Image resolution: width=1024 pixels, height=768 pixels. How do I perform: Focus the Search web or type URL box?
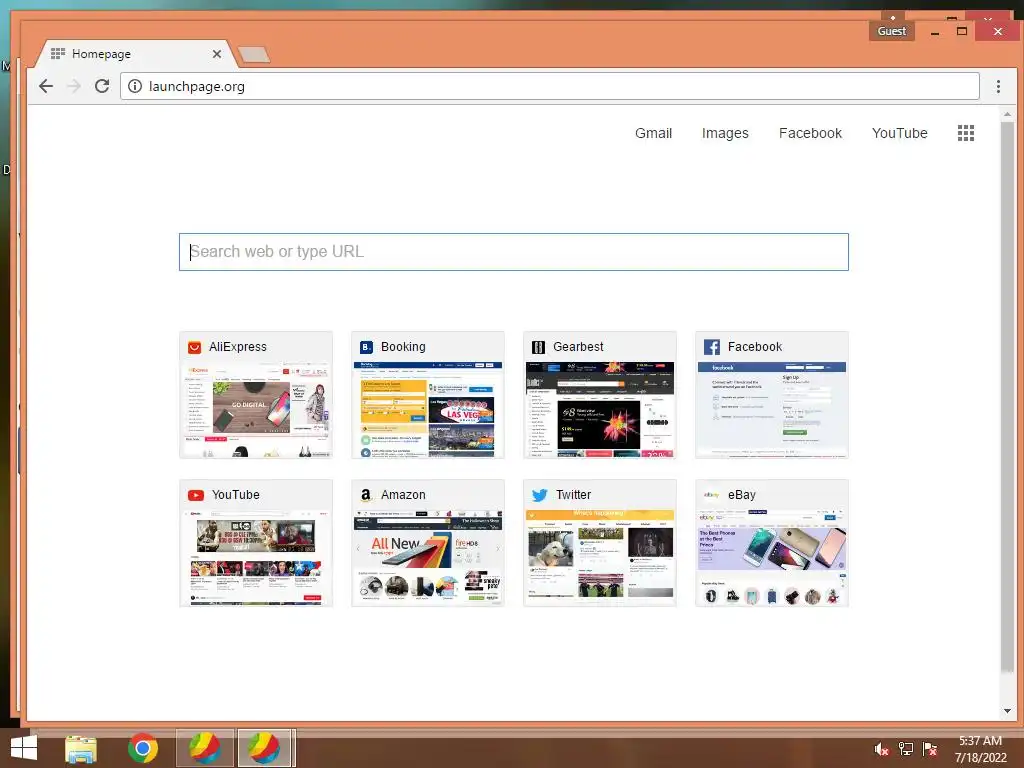click(x=514, y=252)
